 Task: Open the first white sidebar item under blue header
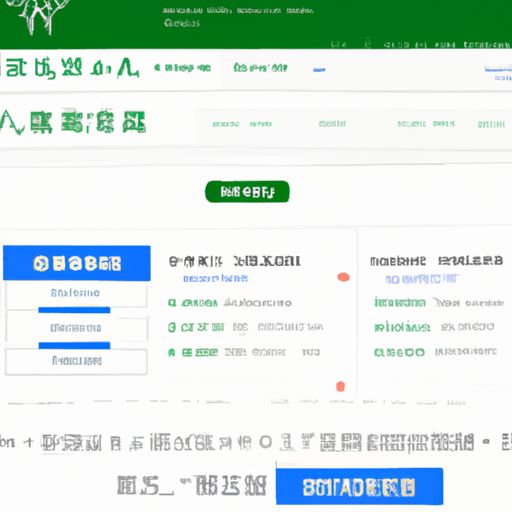pos(76,293)
